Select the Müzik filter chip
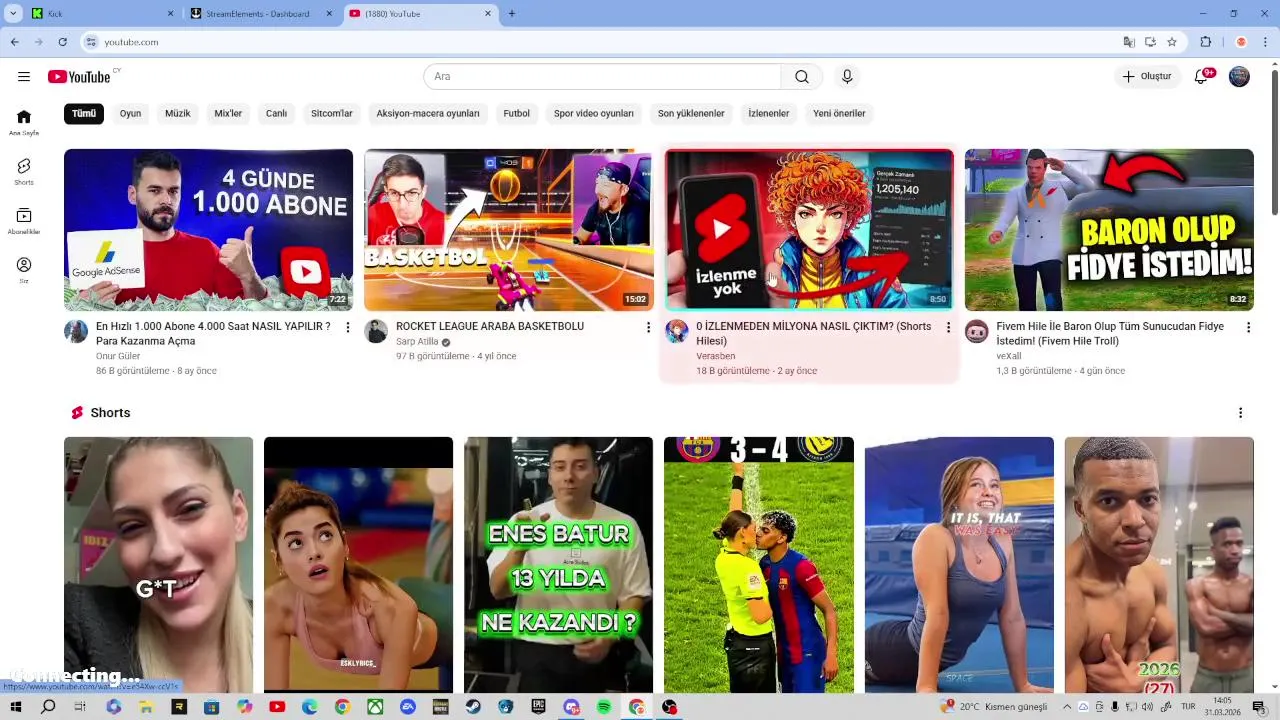1280x720 pixels. pyautogui.click(x=178, y=114)
